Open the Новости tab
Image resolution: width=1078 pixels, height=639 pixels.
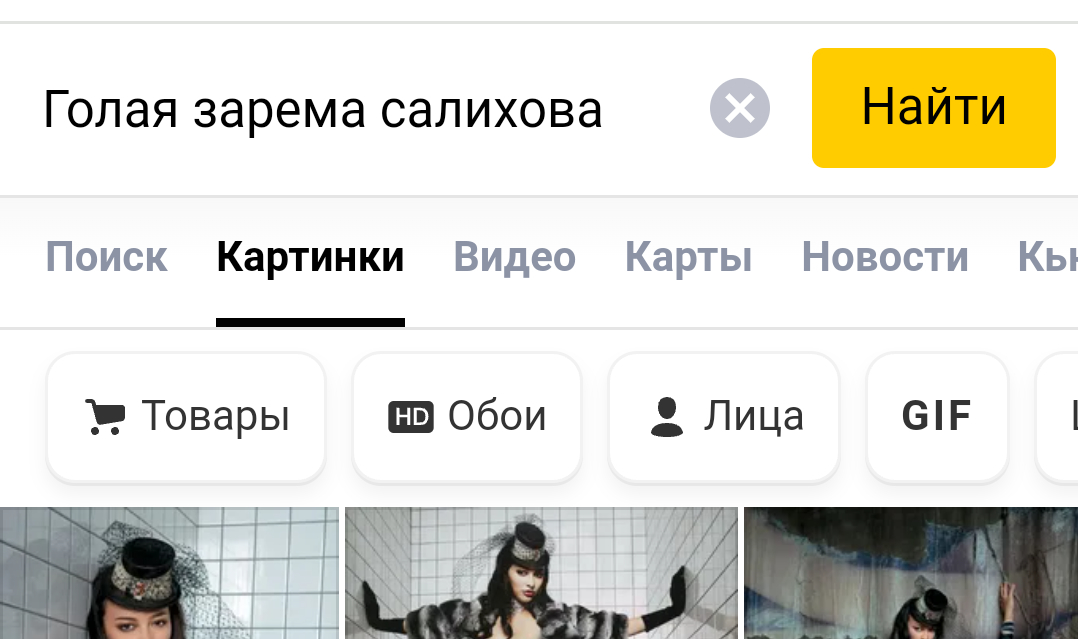(885, 257)
